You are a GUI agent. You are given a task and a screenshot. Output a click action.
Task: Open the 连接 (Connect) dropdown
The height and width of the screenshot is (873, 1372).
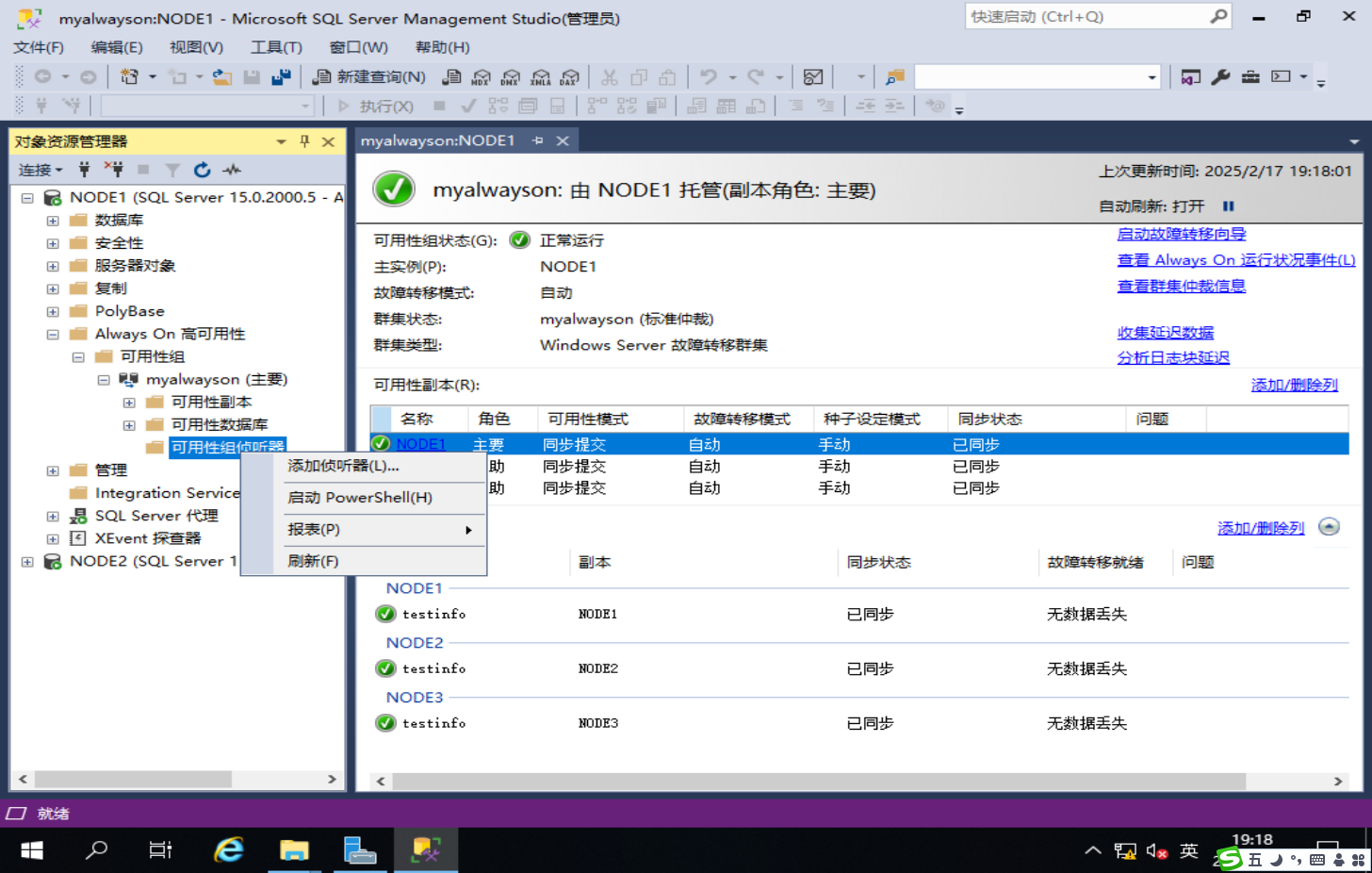(x=41, y=170)
